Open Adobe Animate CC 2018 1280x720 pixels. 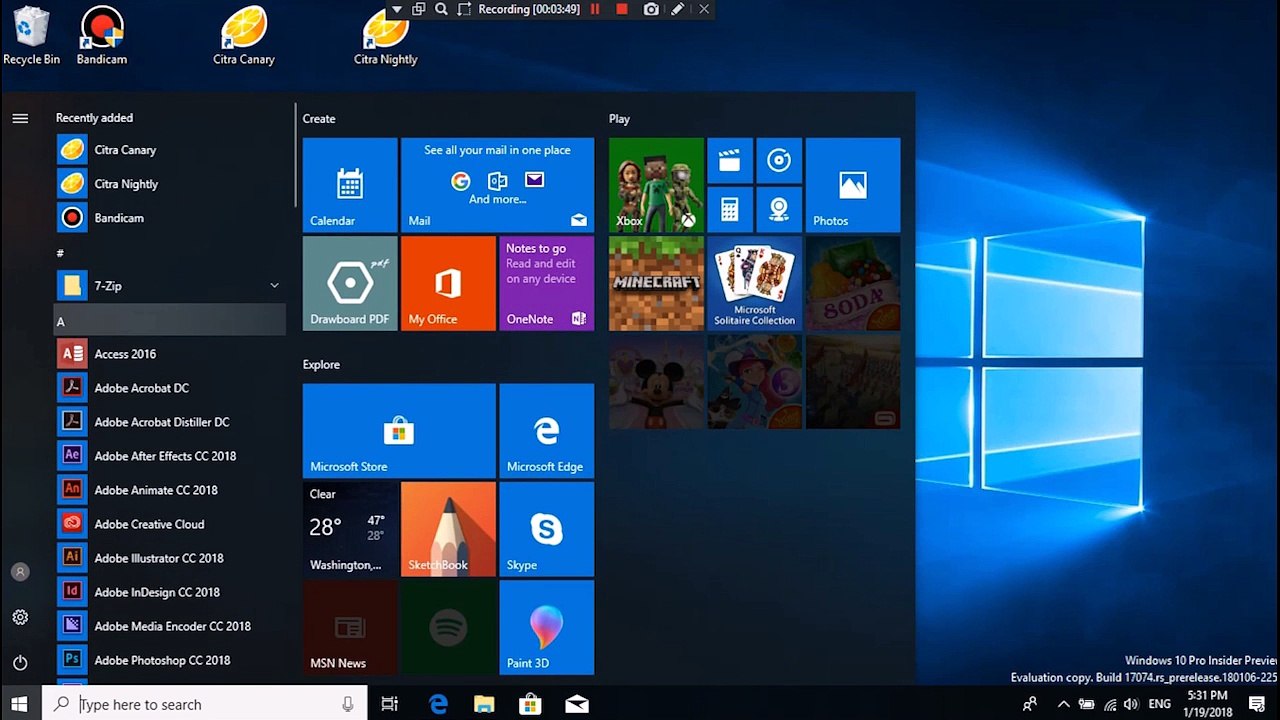(x=170, y=490)
